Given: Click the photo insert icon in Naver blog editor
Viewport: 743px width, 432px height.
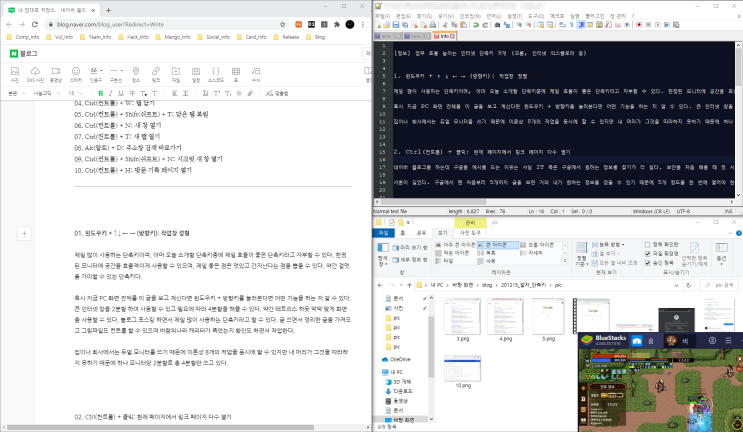Looking at the screenshot, I should pos(15,72).
